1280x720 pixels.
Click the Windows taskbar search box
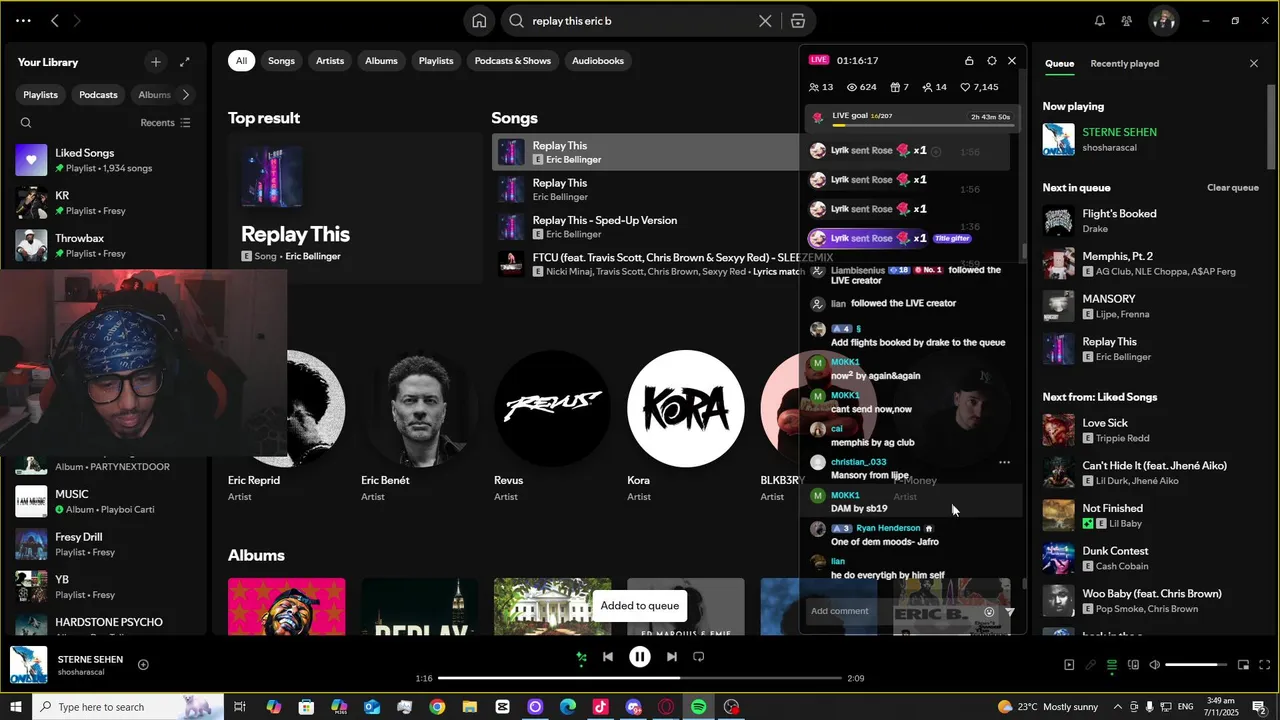click(128, 707)
